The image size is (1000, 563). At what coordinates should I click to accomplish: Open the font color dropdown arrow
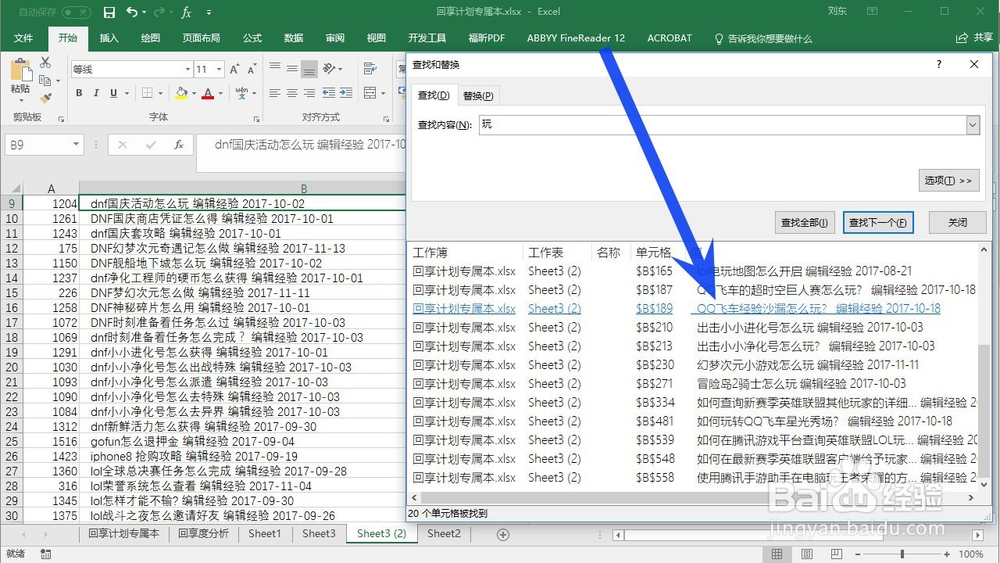pos(221,94)
